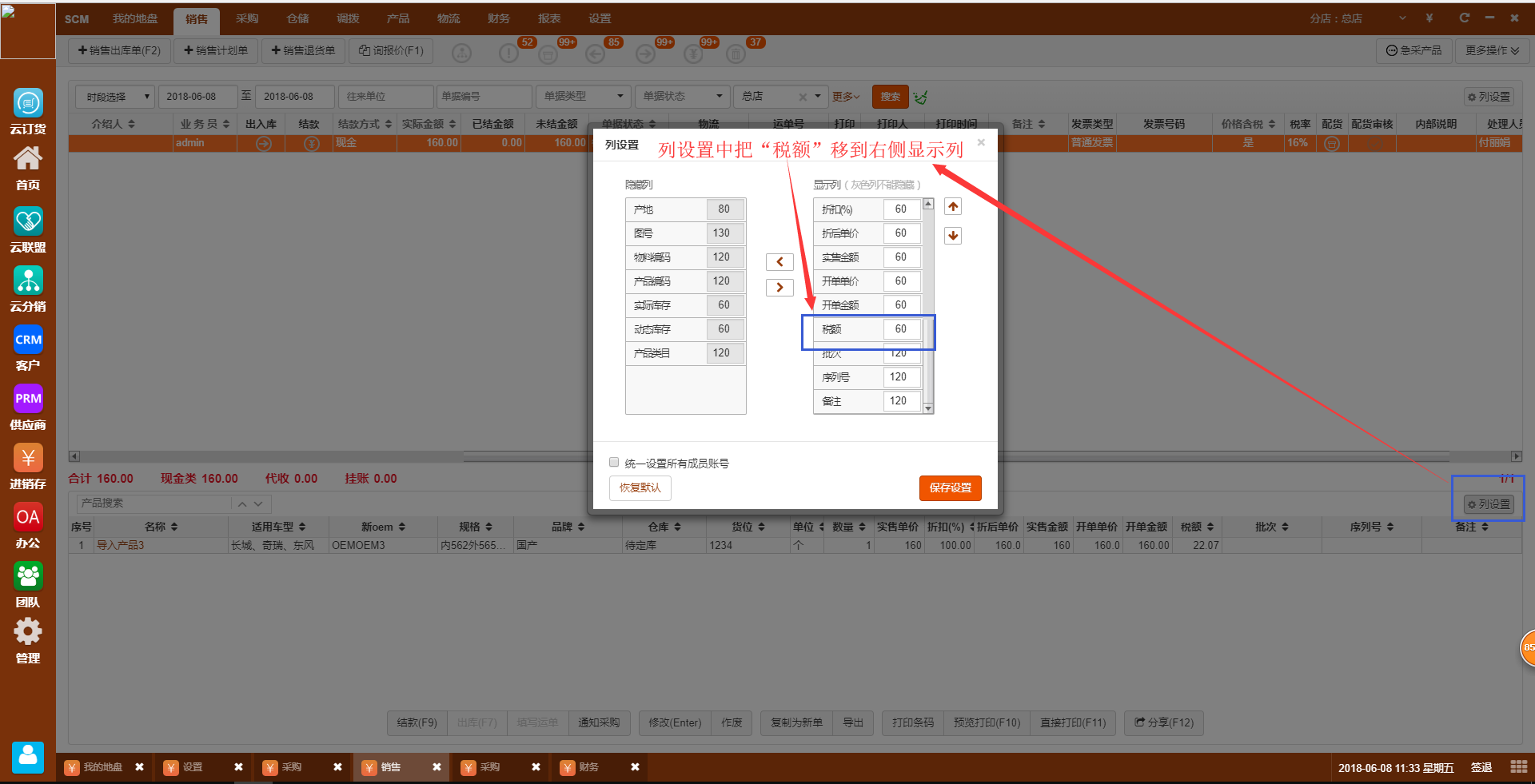Viewport: 1535px width, 784px height.
Task: Expand the 时段选择 dropdown
Action: click(115, 97)
